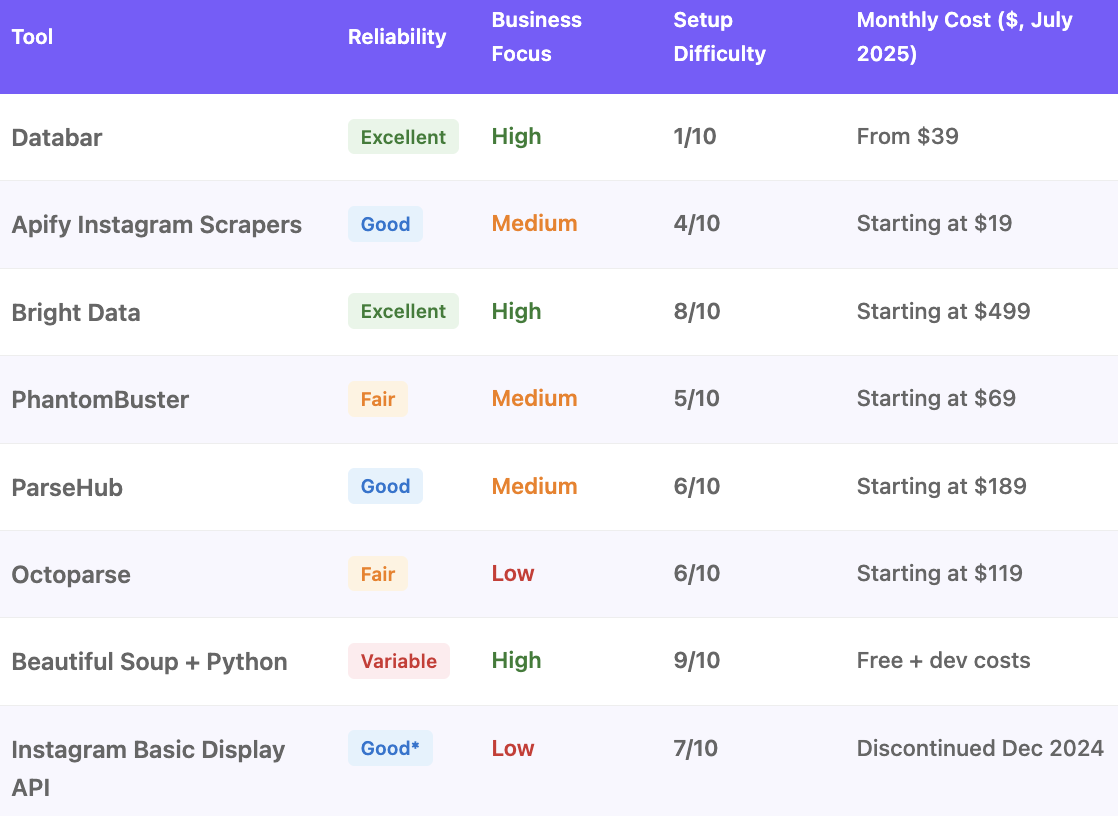Viewport: 1118px width, 816px height.
Task: Click the 5/10 setup difficulty
Action: [697, 398]
